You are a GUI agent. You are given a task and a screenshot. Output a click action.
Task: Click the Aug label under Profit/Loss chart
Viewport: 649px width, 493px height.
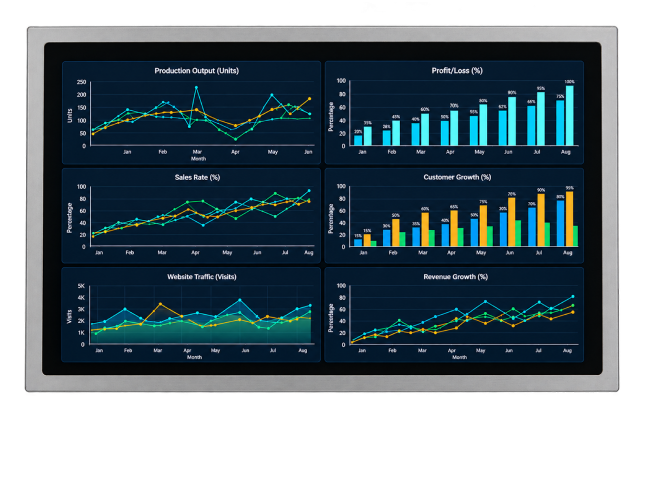pyautogui.click(x=565, y=152)
